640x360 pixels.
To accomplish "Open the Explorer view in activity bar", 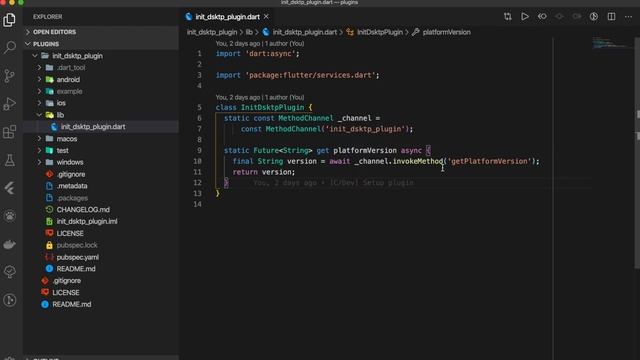I will (x=9, y=20).
